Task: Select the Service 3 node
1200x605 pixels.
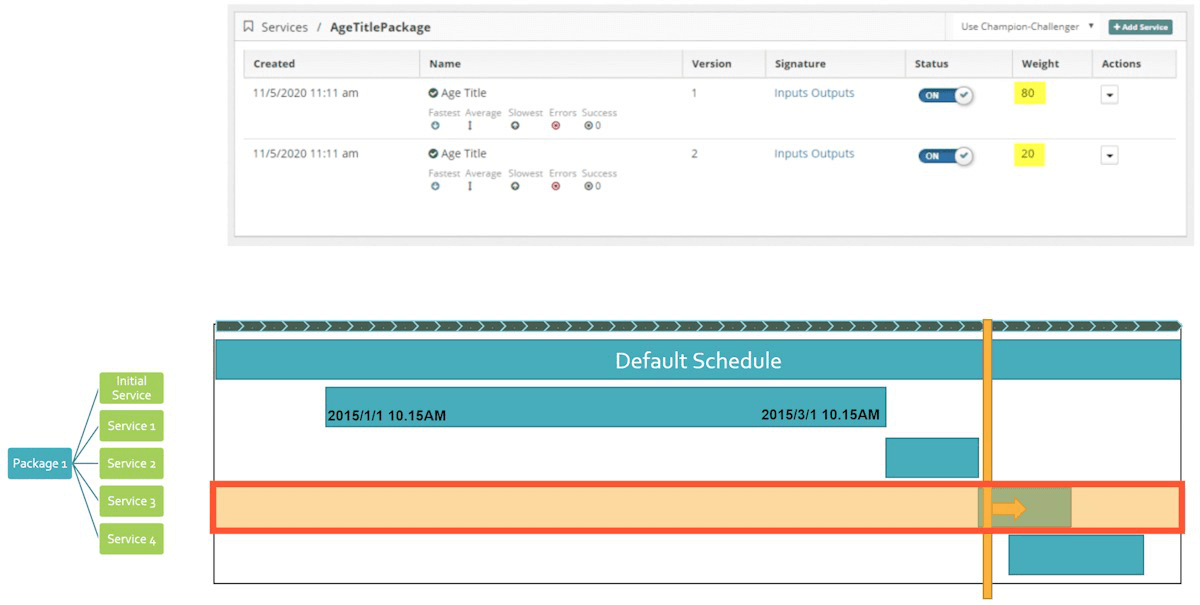Action: click(131, 501)
